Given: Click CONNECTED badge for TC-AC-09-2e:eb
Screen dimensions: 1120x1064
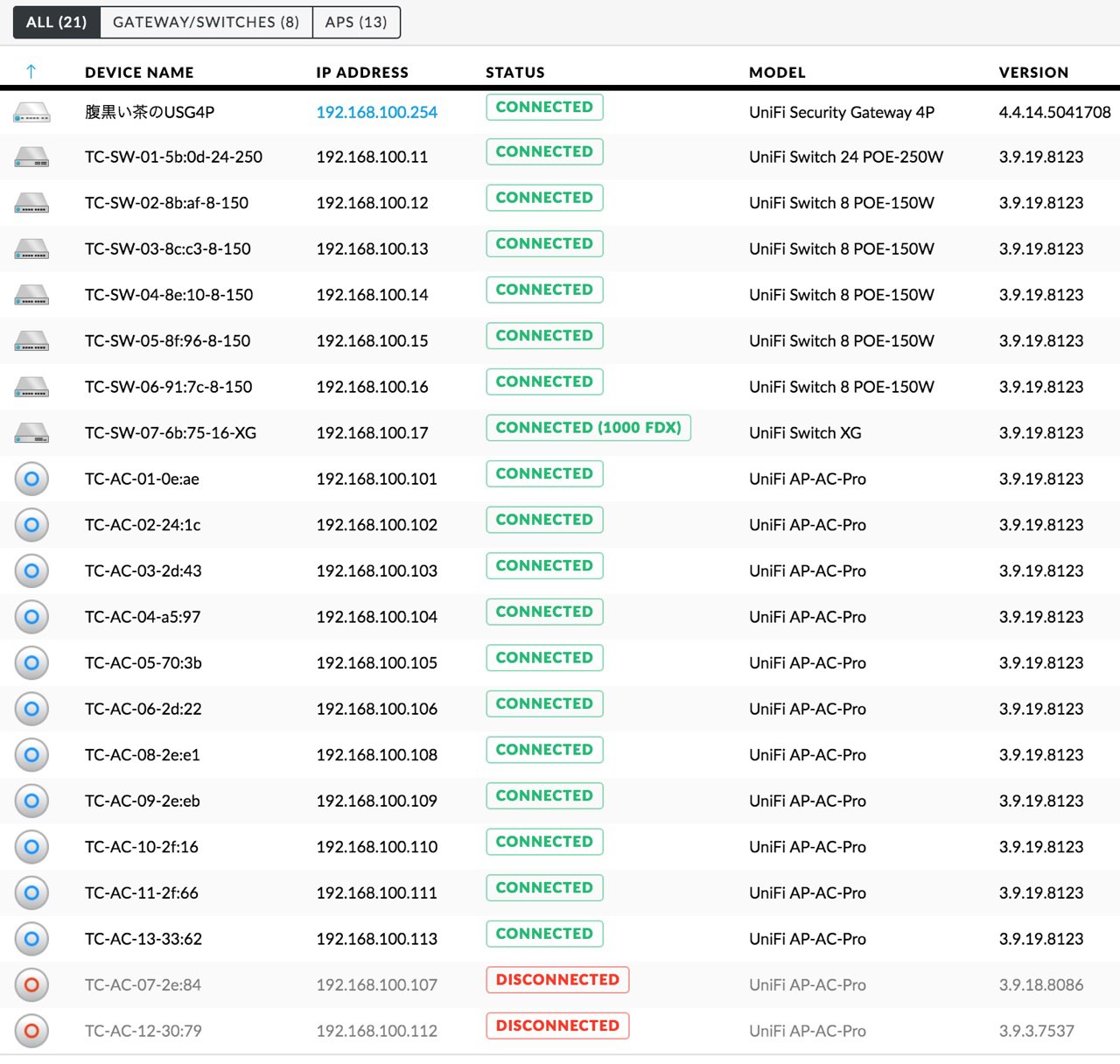Looking at the screenshot, I should coord(544,796).
